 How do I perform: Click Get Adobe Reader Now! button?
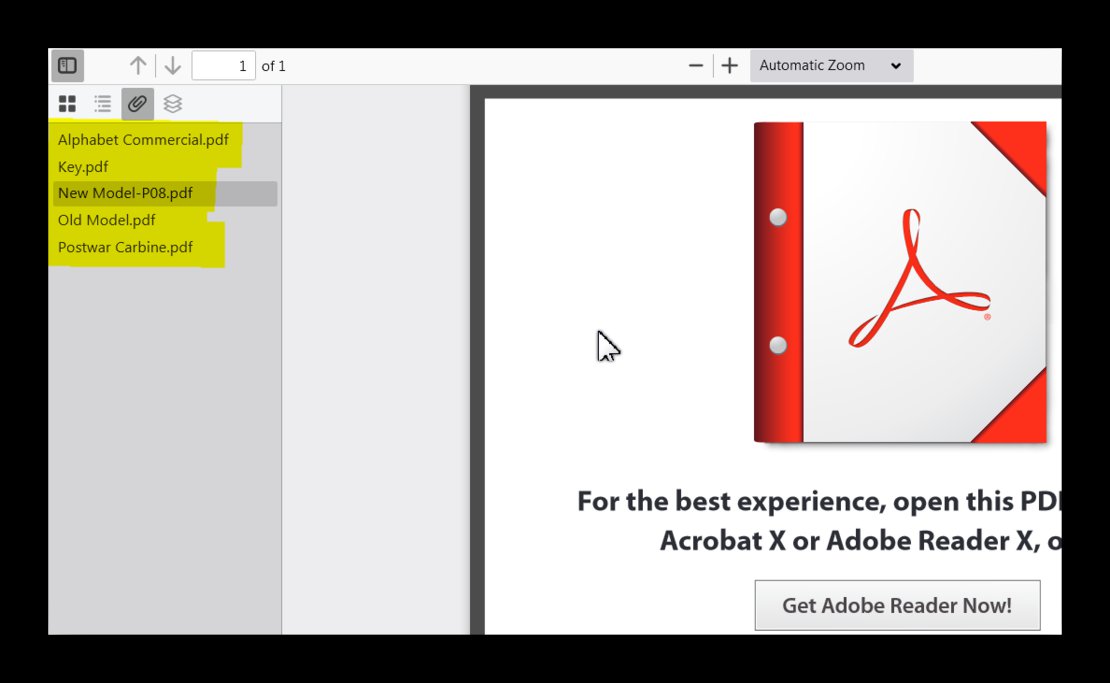(x=898, y=605)
